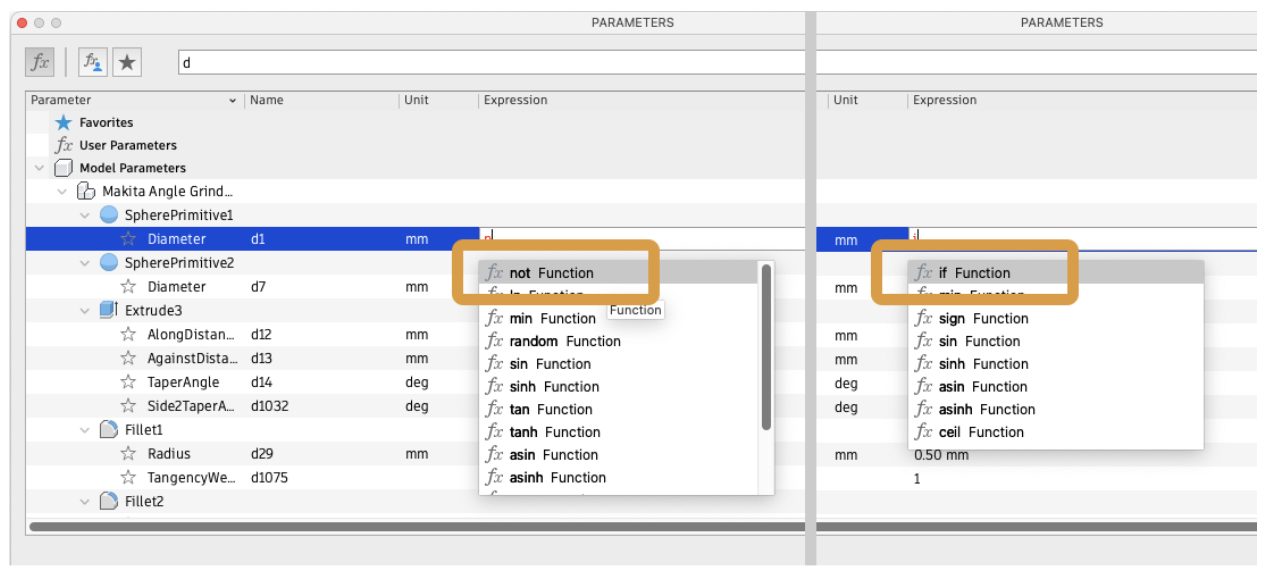The height and width of the screenshot is (576, 1266).
Task: Click the fillet icon of Fillet1
Action: [x=109, y=430]
